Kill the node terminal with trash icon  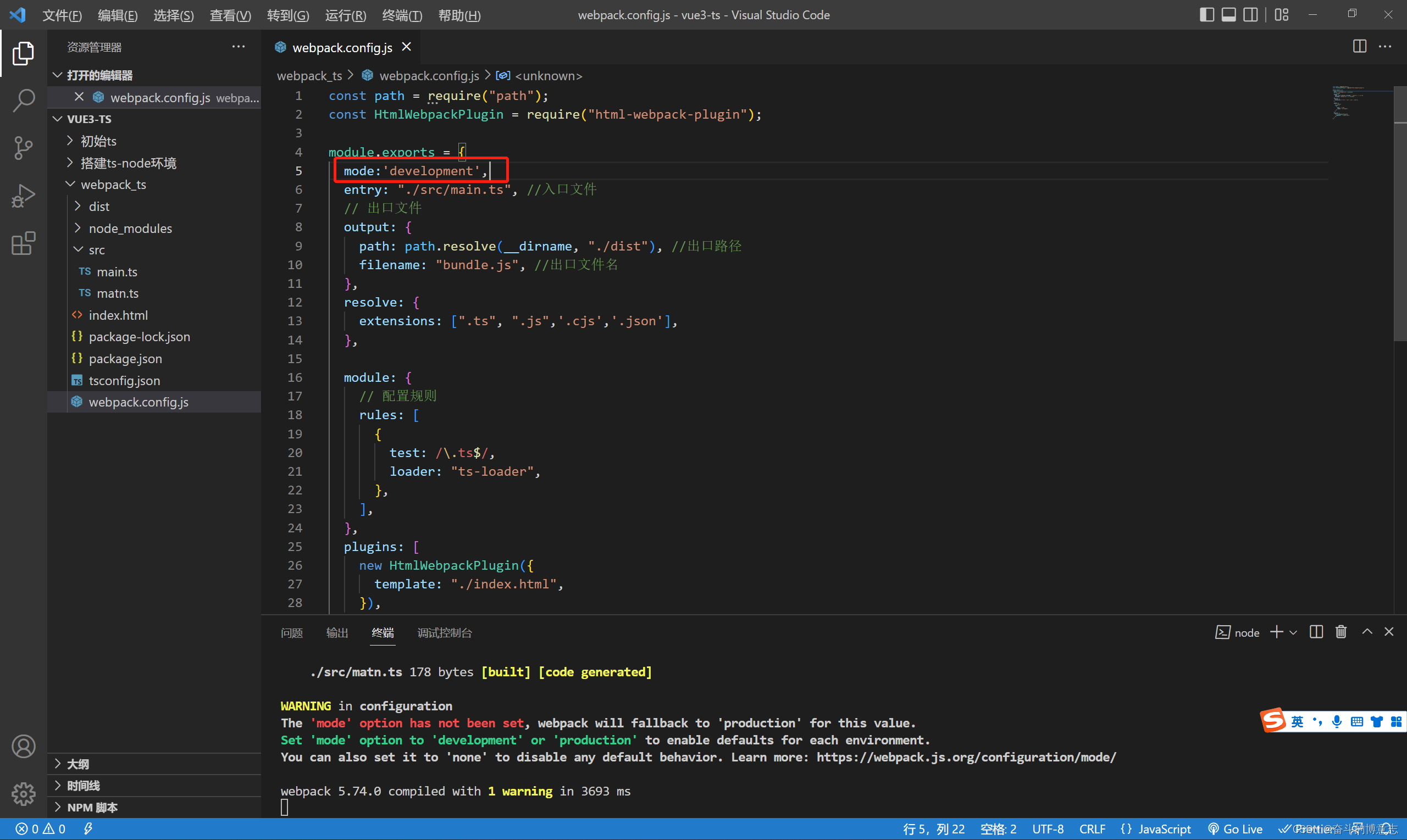1340,632
